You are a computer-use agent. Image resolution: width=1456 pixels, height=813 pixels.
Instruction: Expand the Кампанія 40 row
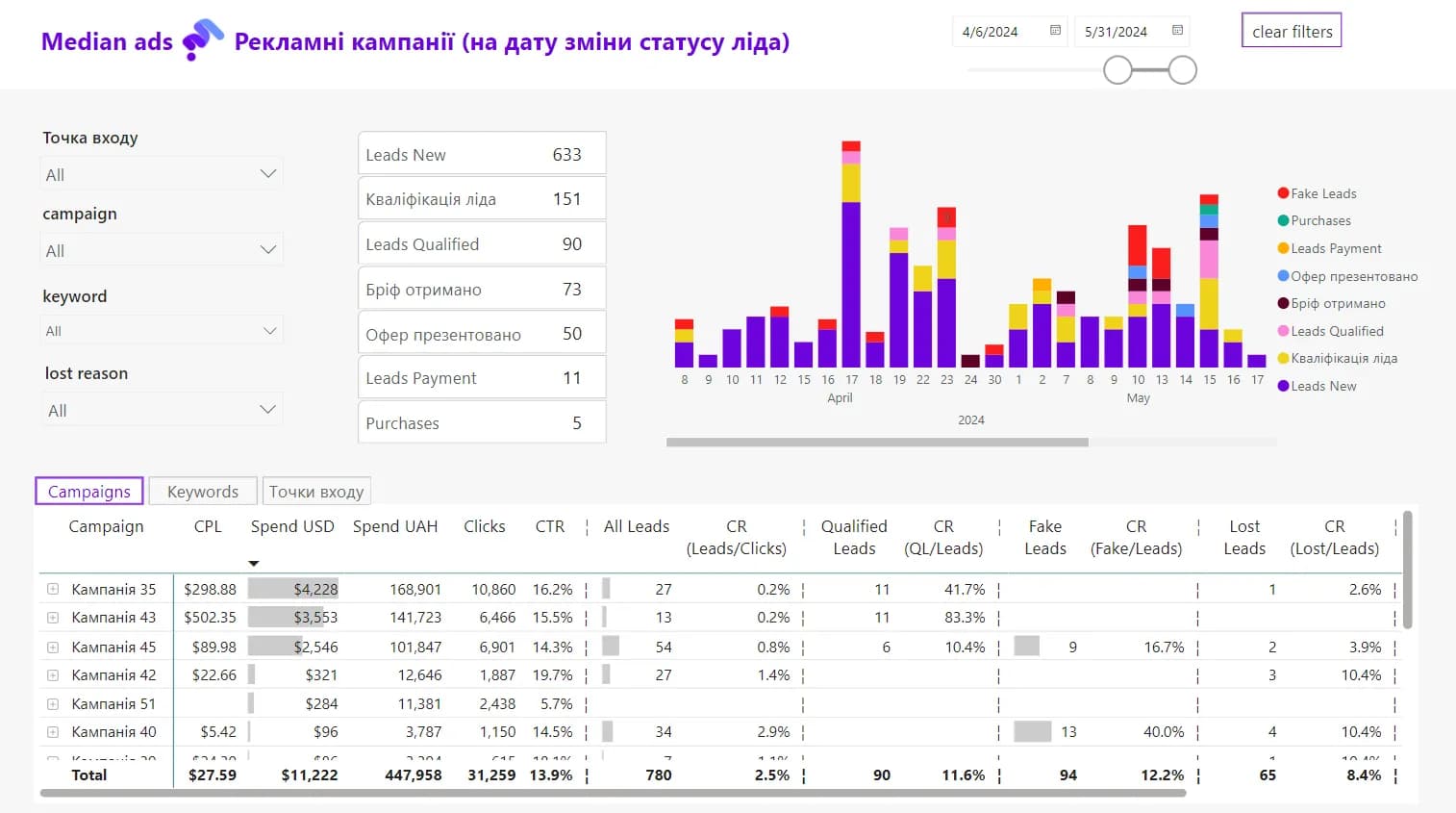click(x=53, y=732)
